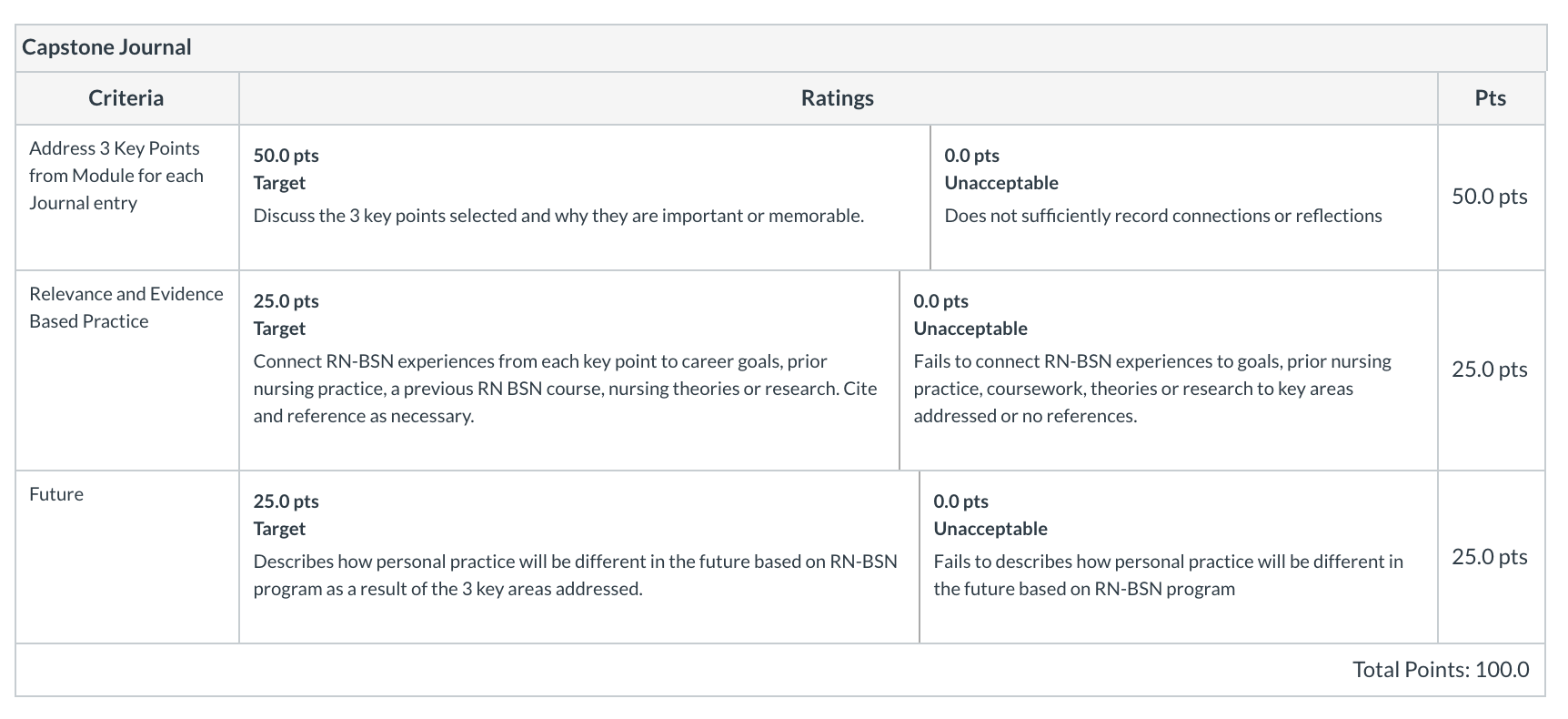Click Future row 25.0 pts score
This screenshot has width=1568, height=719.
(1490, 556)
